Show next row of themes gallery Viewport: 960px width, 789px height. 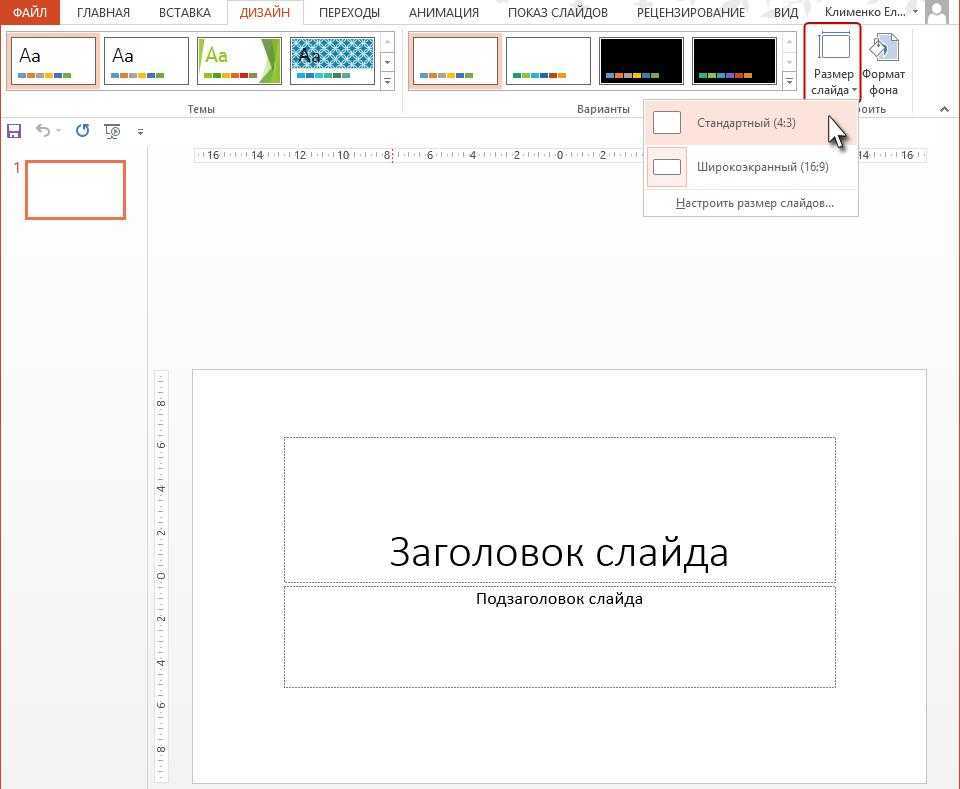tap(388, 62)
